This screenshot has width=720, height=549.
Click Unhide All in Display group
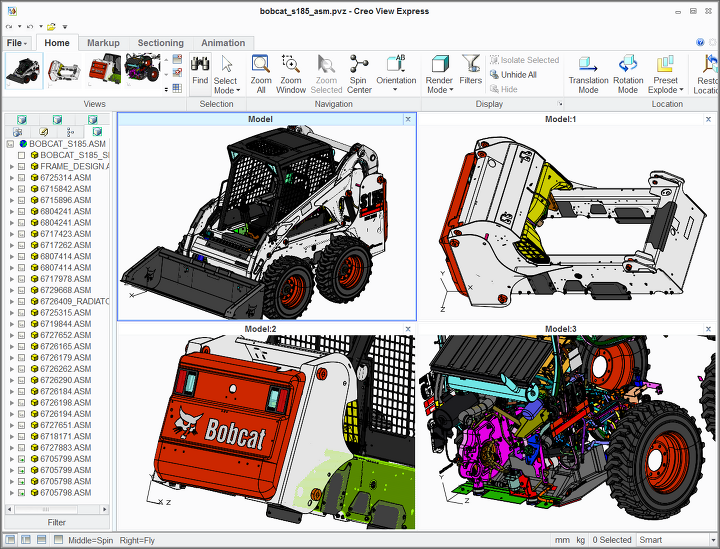513,74
